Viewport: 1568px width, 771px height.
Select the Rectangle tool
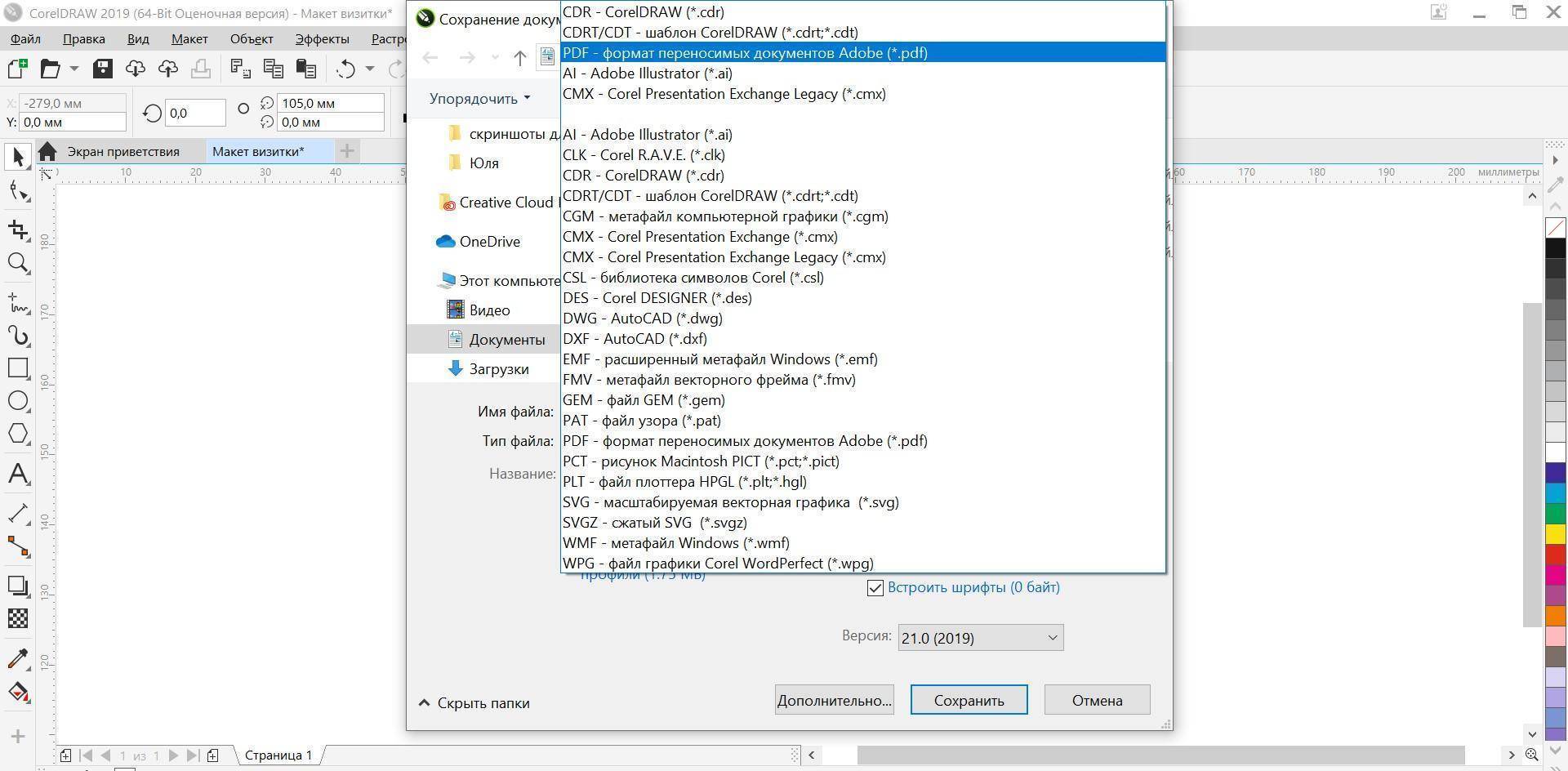(18, 368)
